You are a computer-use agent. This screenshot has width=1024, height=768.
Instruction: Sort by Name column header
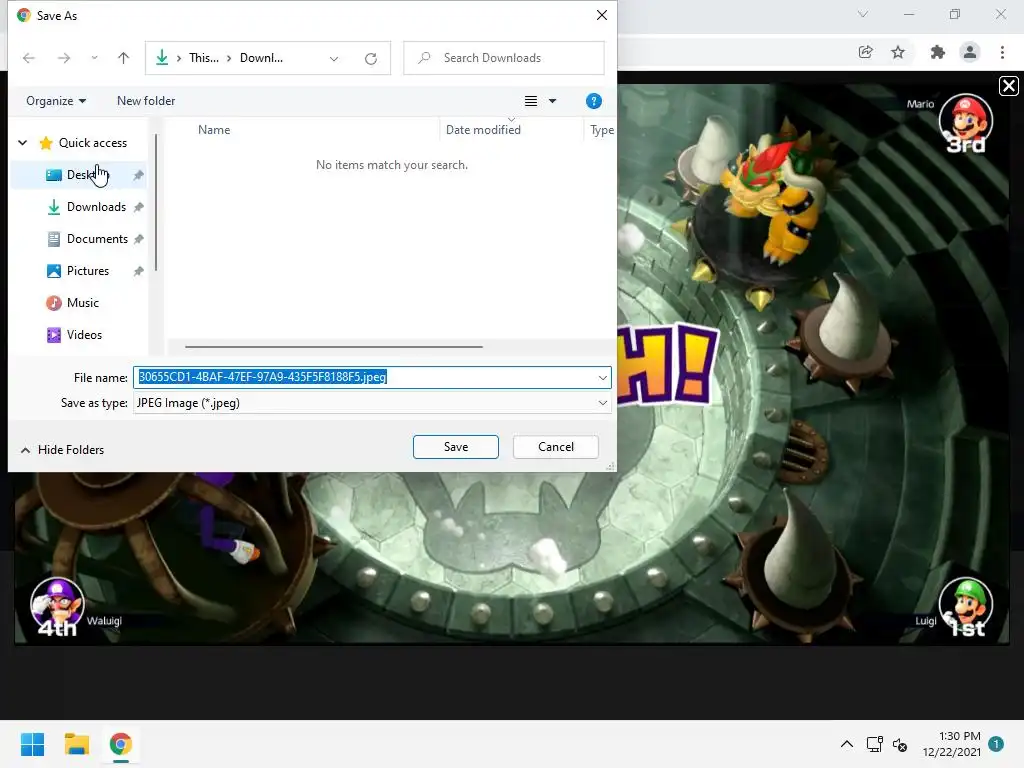click(x=214, y=130)
